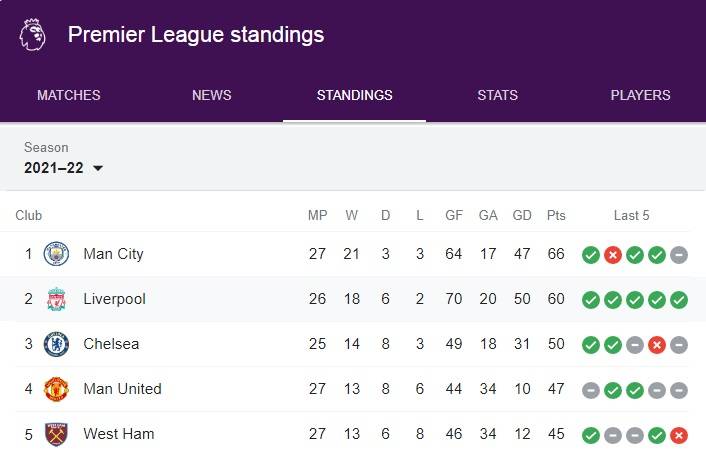This screenshot has width=706, height=475.
Task: Go to the STATS tab
Action: pos(498,95)
